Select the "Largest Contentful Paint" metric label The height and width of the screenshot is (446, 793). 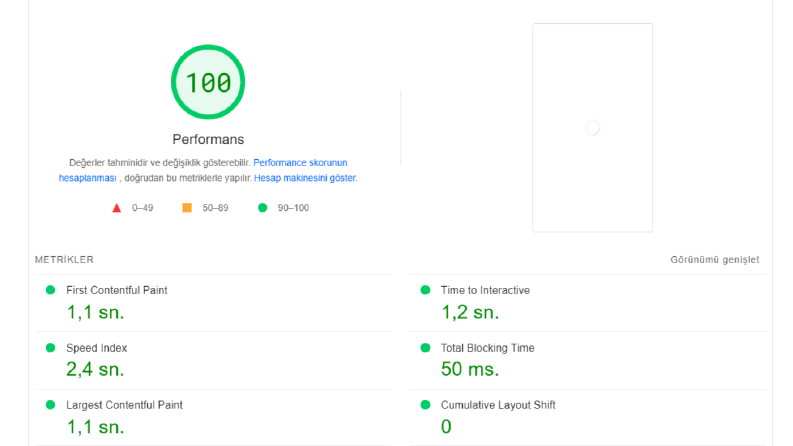pyautogui.click(x=124, y=405)
